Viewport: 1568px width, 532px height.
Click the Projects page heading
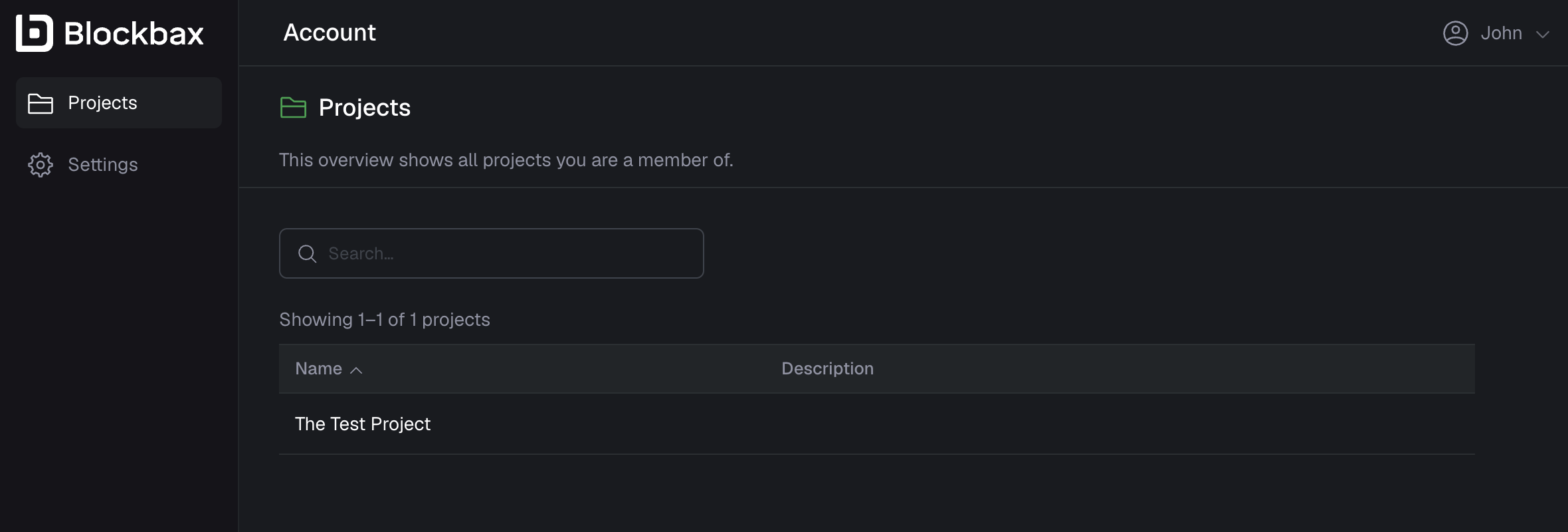click(365, 107)
